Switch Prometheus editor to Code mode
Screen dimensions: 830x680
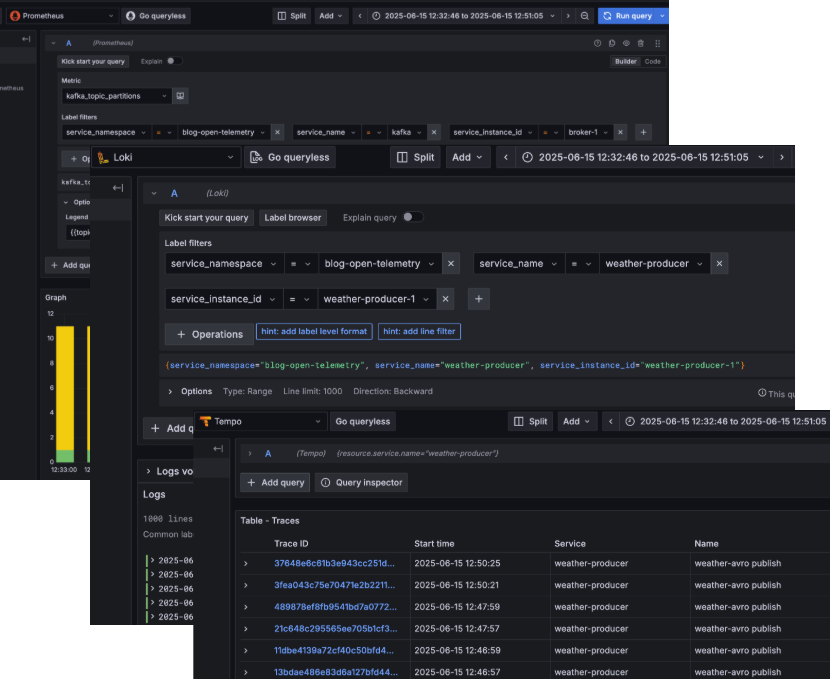(652, 61)
